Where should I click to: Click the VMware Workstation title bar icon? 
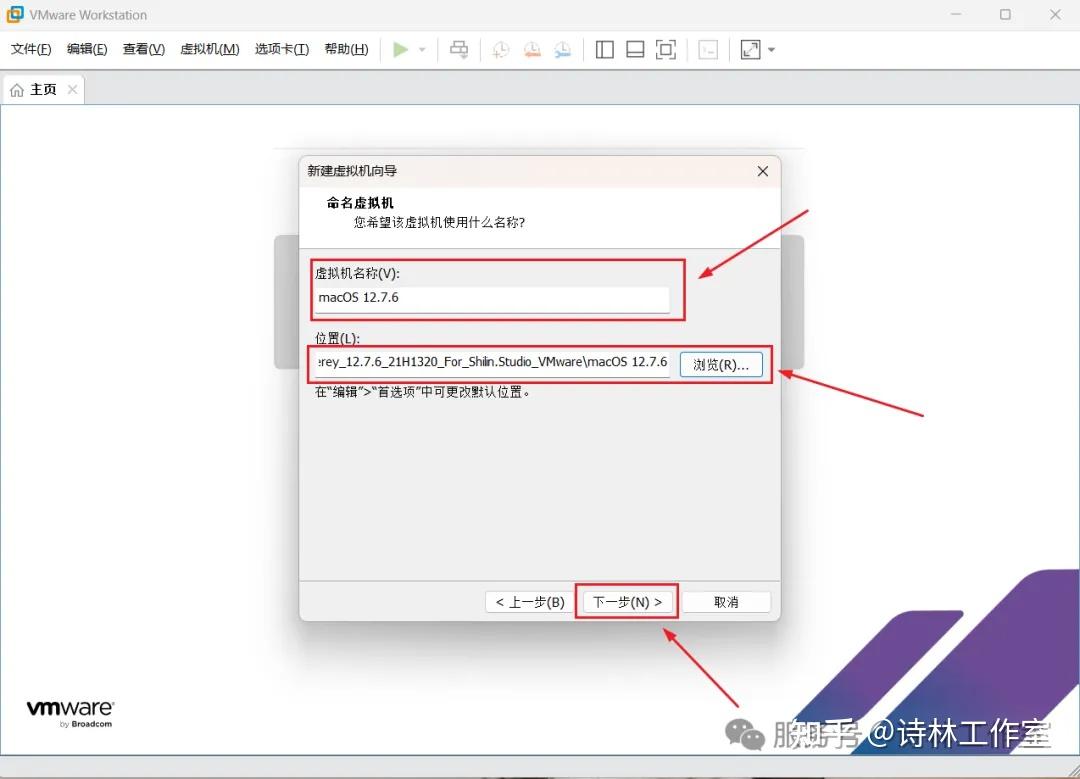[x=14, y=14]
